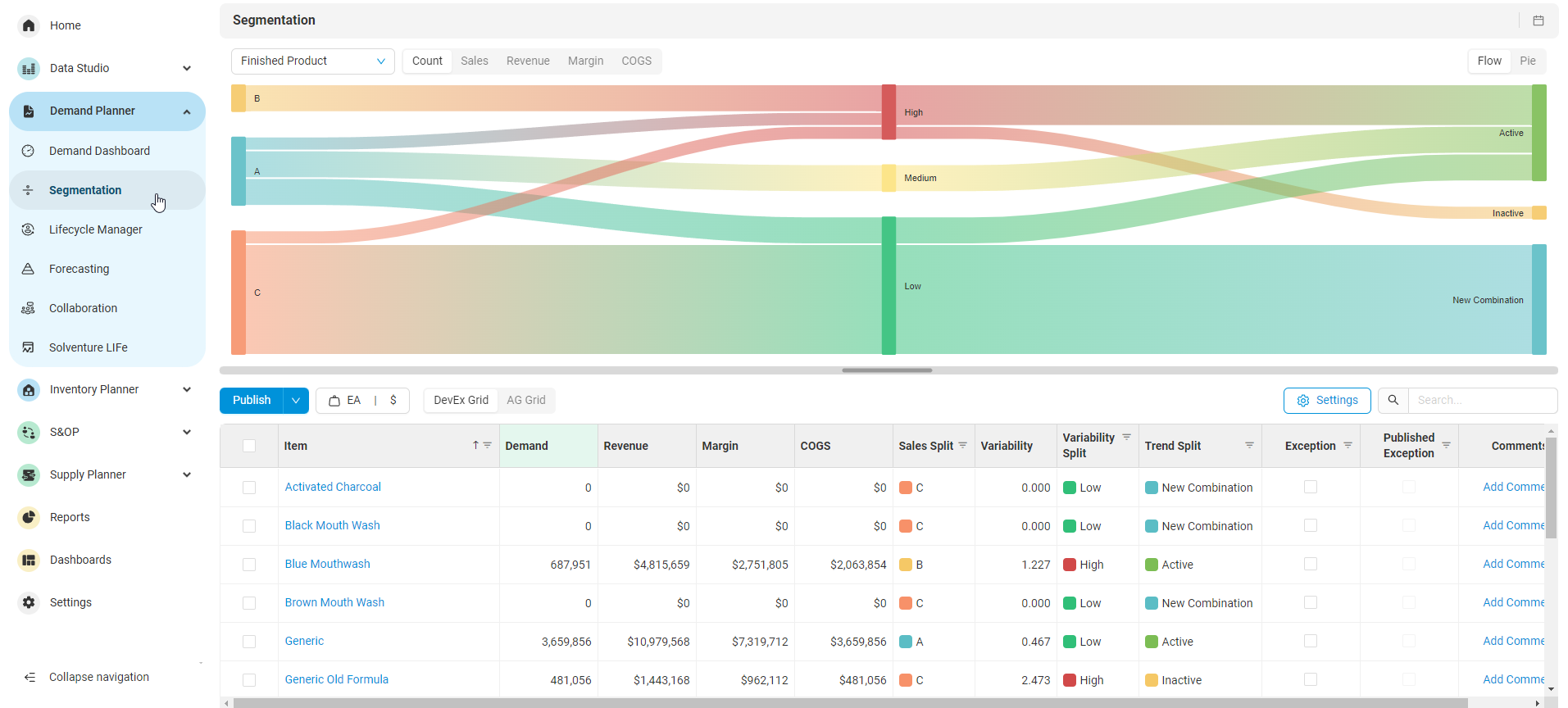Image resolution: width=1568 pixels, height=708 pixels.
Task: Click the Collaboration people icon
Action: point(28,308)
